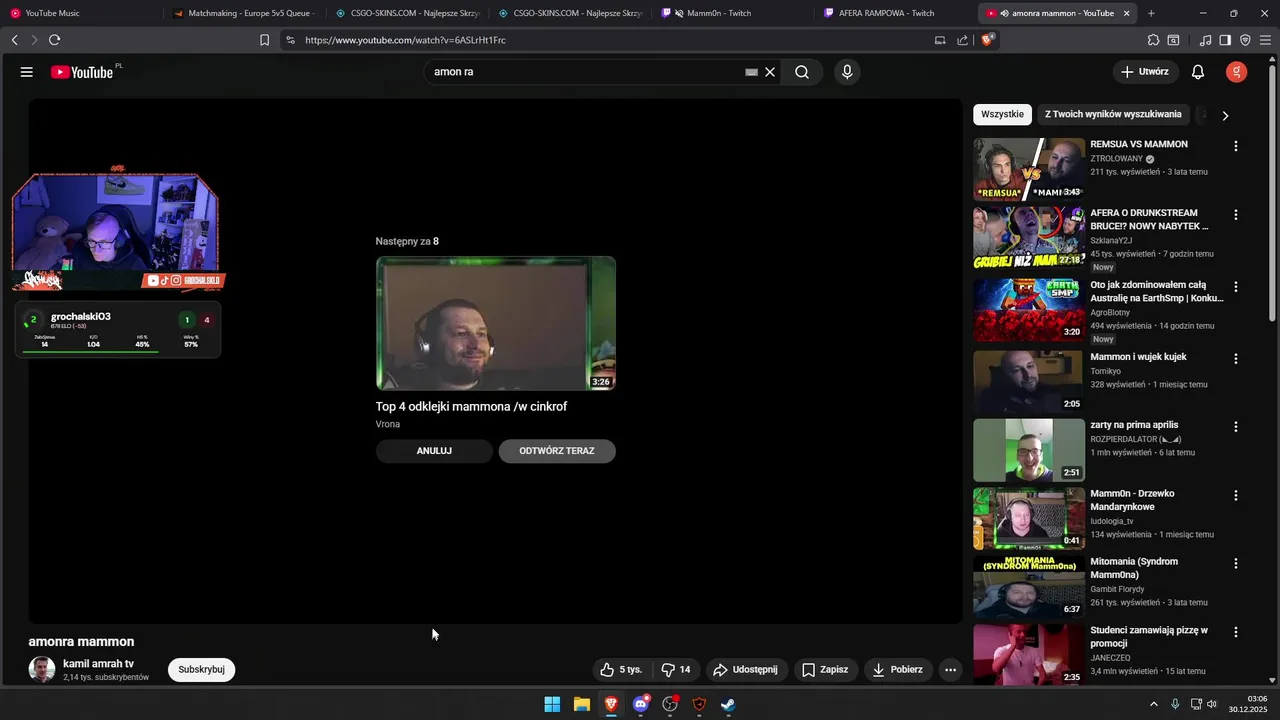Click the address bar URL

405,40
